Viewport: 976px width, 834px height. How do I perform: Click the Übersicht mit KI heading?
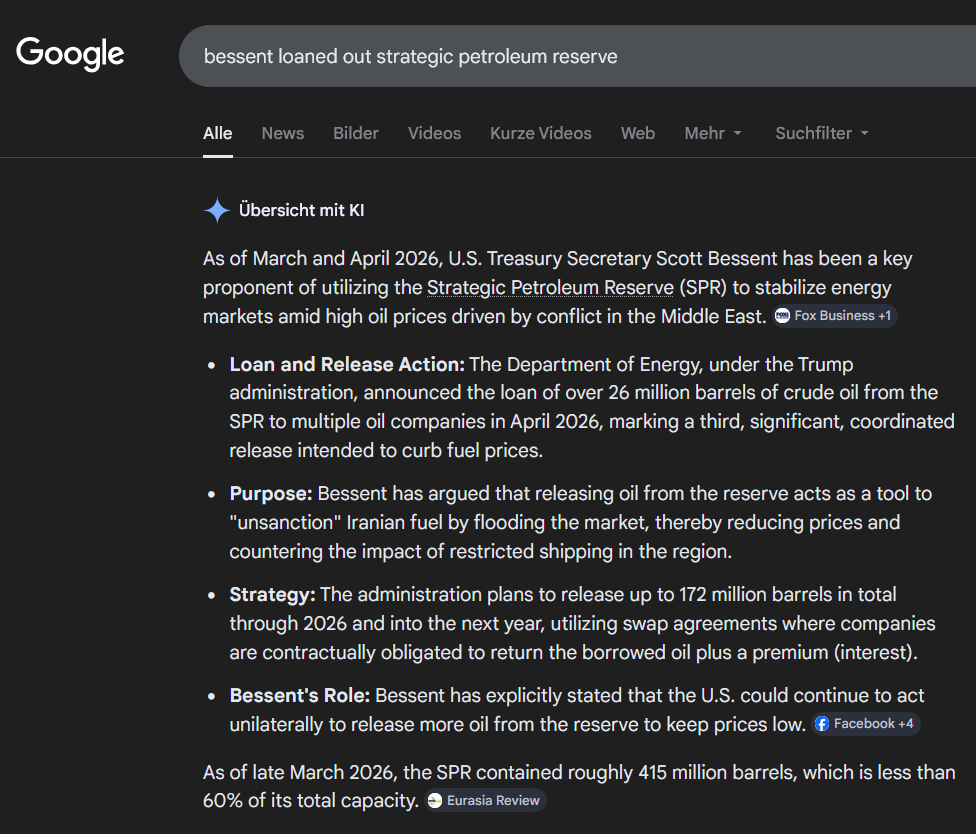(x=302, y=210)
